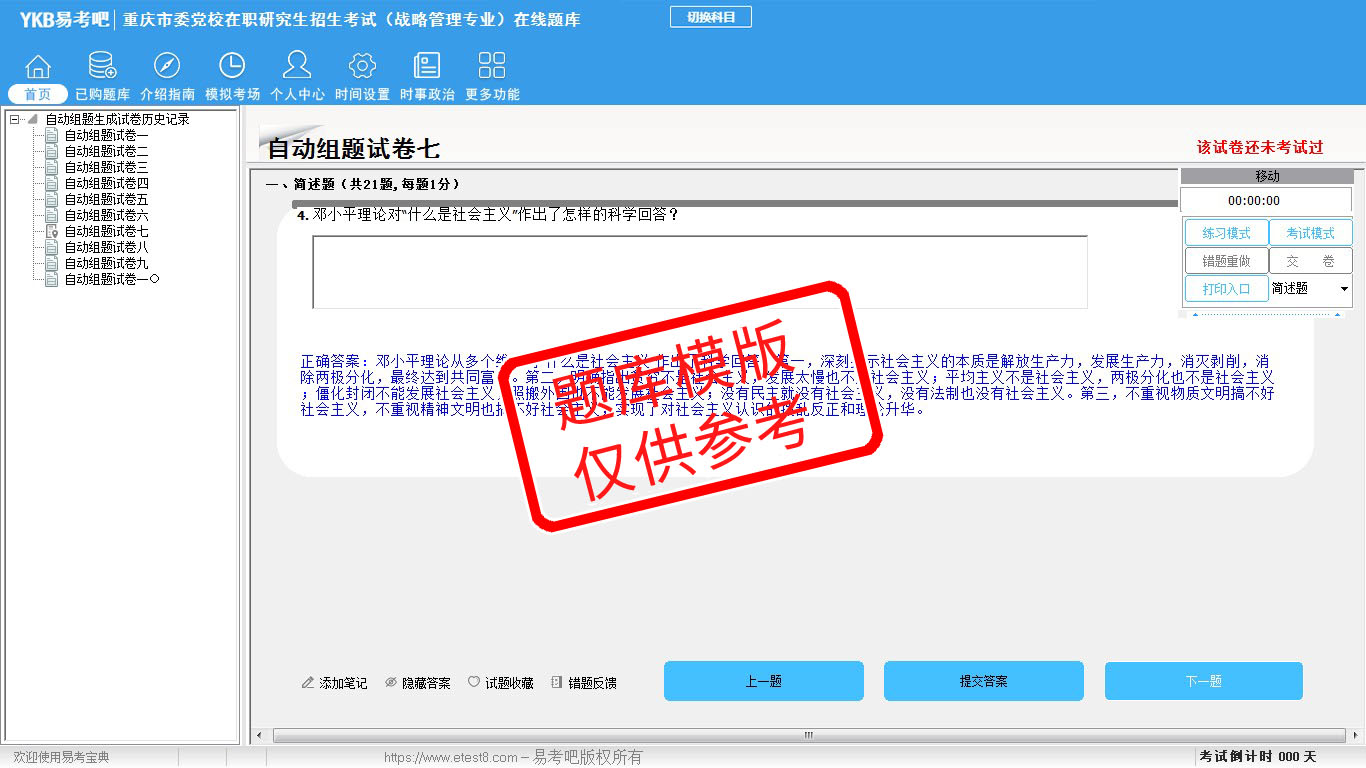
Task: Click inside the answer text input box
Action: [699, 272]
